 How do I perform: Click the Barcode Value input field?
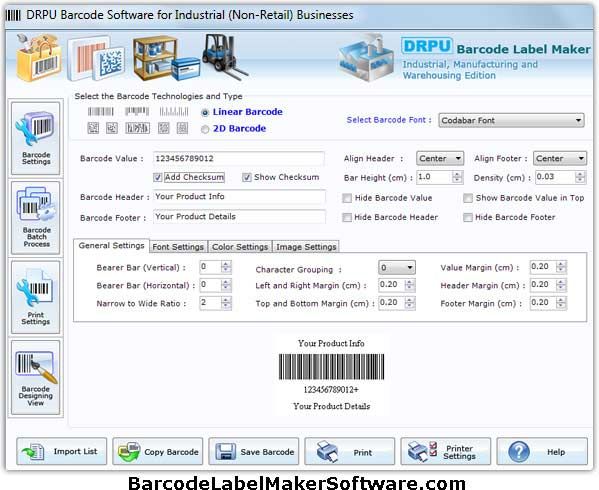click(x=239, y=158)
